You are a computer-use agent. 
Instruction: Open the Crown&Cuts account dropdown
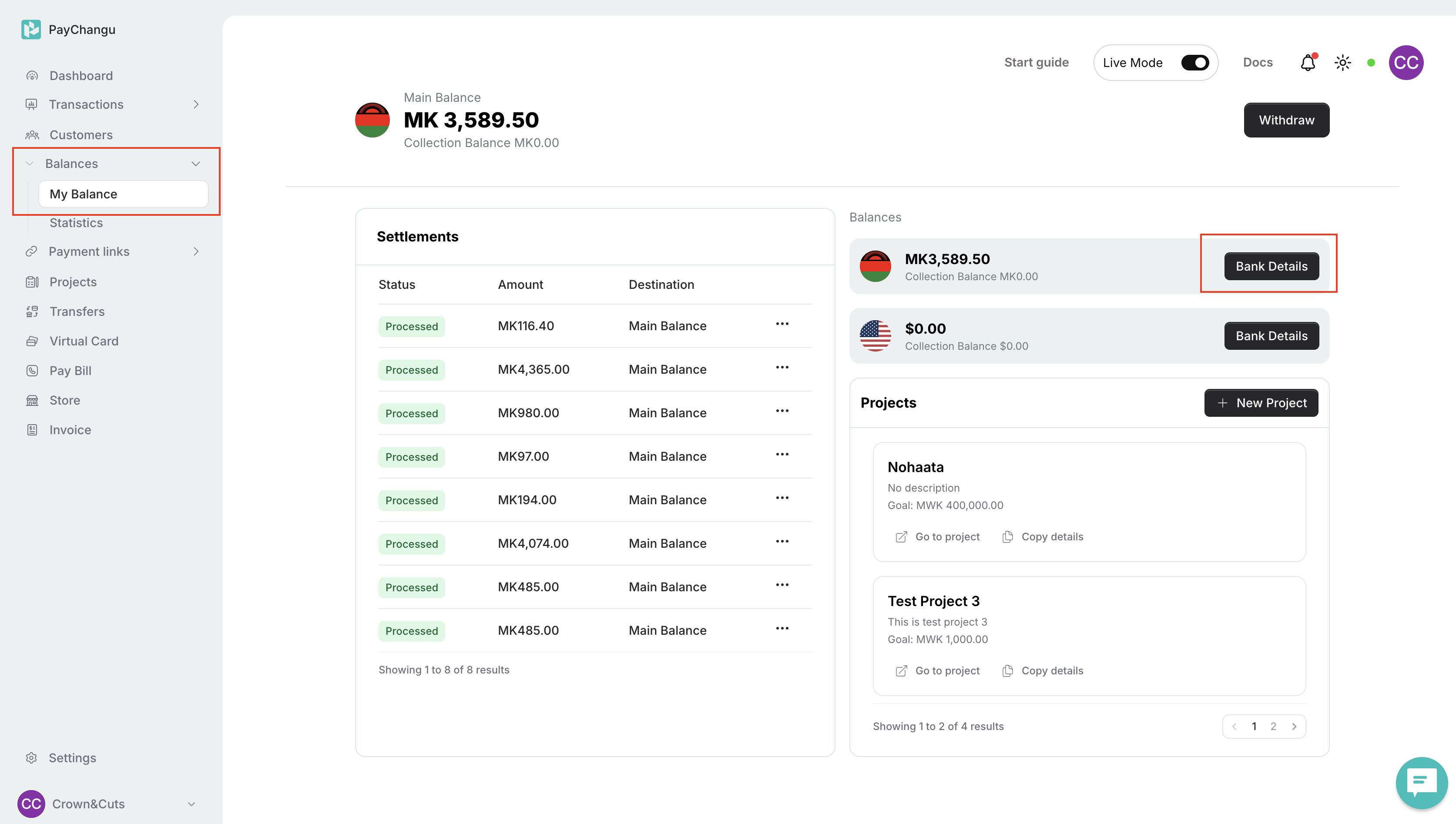pyautogui.click(x=191, y=804)
